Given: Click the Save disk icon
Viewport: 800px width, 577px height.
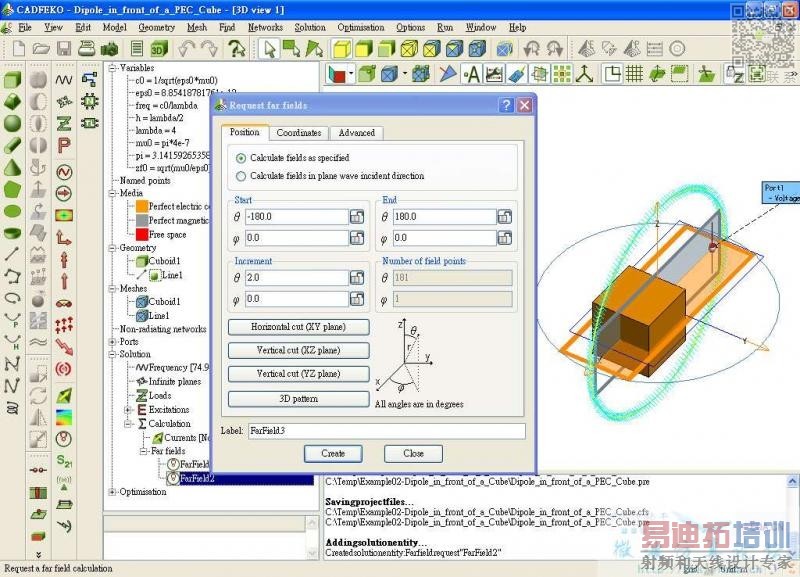Looking at the screenshot, I should coord(64,48).
